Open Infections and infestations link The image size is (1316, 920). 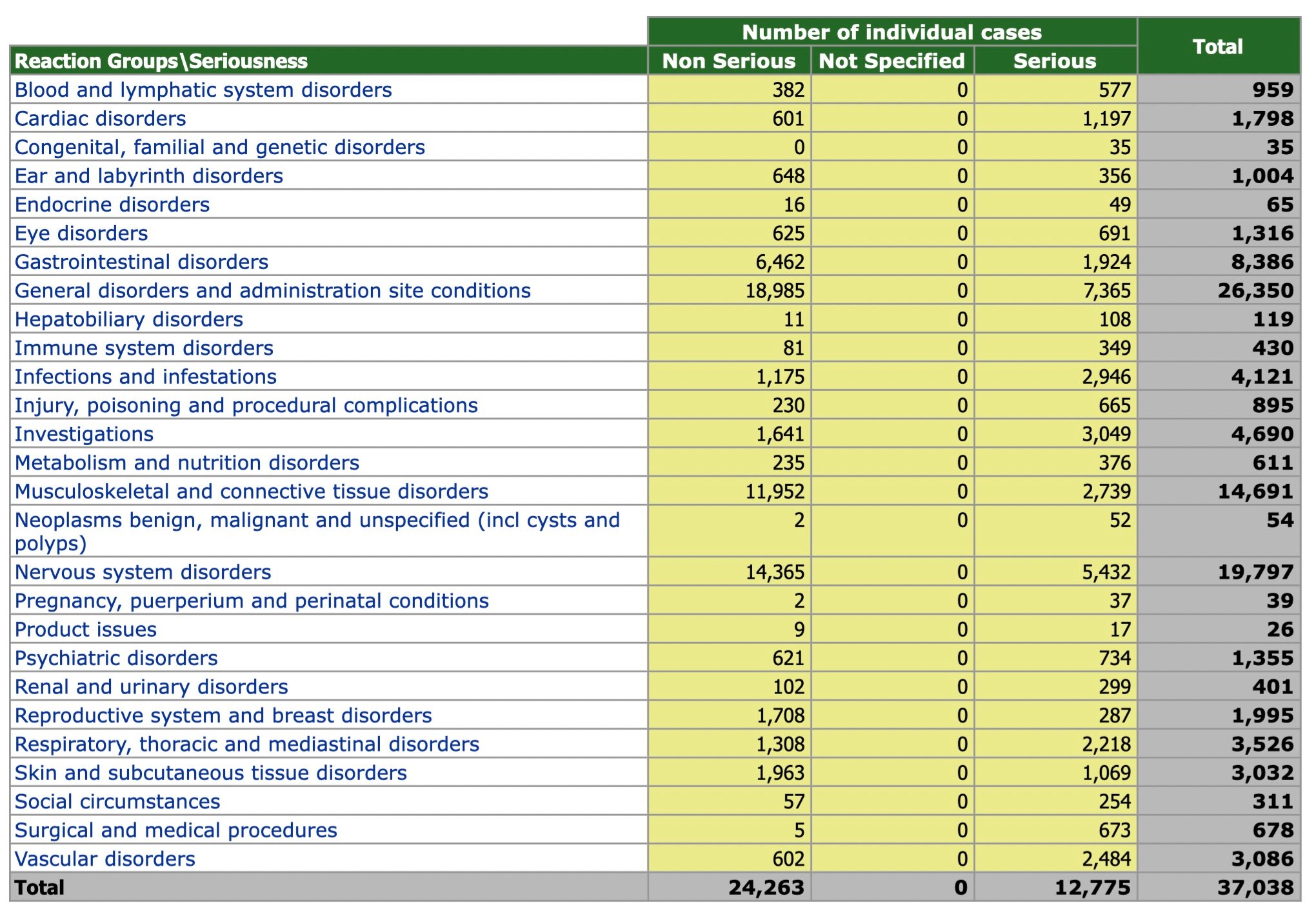coord(146,377)
